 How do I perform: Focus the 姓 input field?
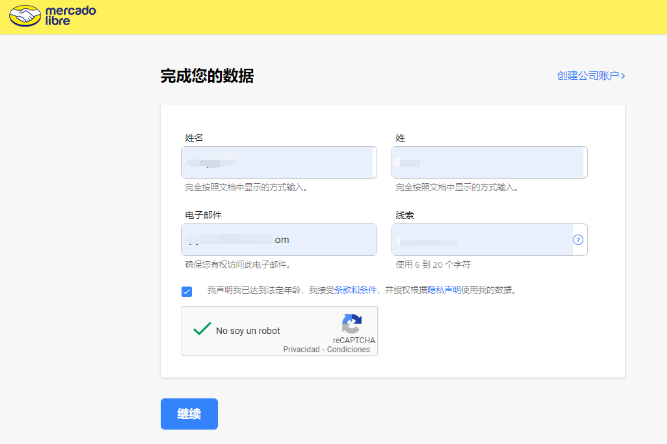(x=488, y=162)
